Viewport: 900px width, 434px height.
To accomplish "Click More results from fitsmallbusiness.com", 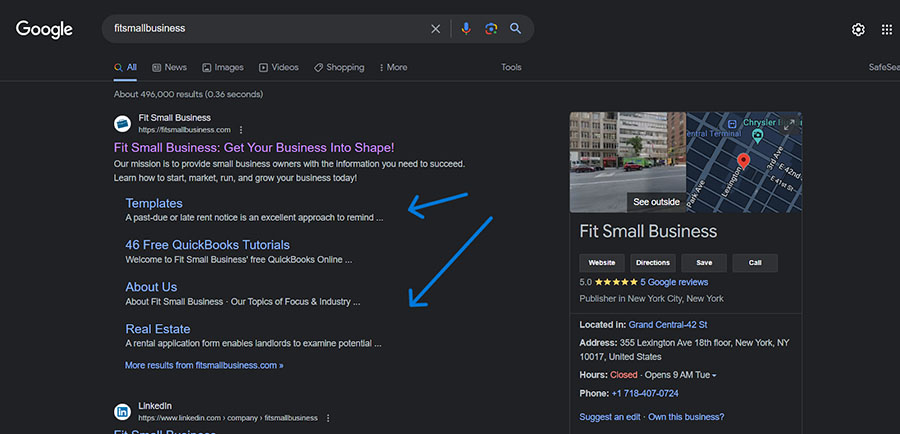I will click(x=204, y=365).
